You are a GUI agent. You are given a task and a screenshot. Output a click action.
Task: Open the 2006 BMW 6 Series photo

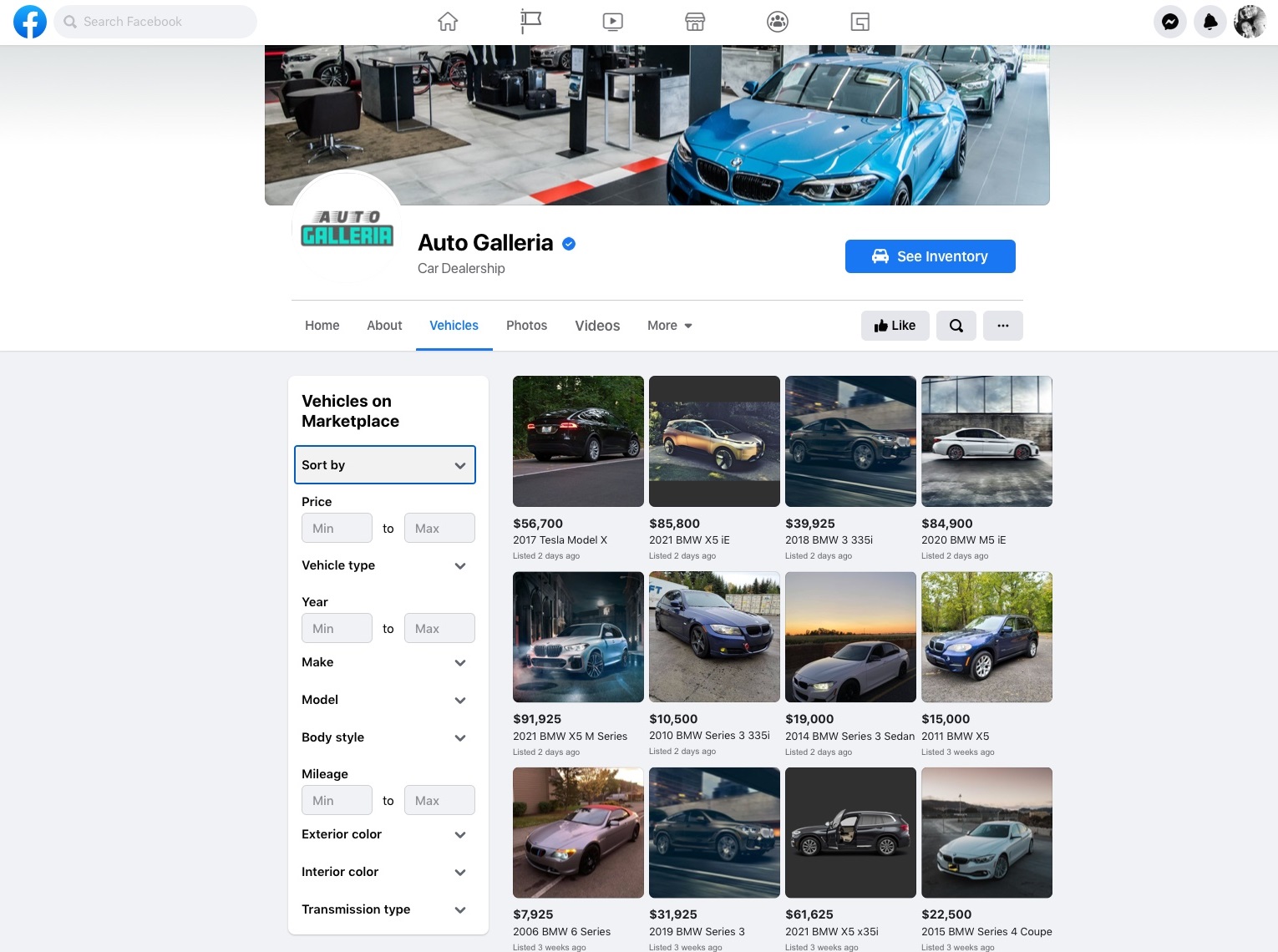(578, 833)
